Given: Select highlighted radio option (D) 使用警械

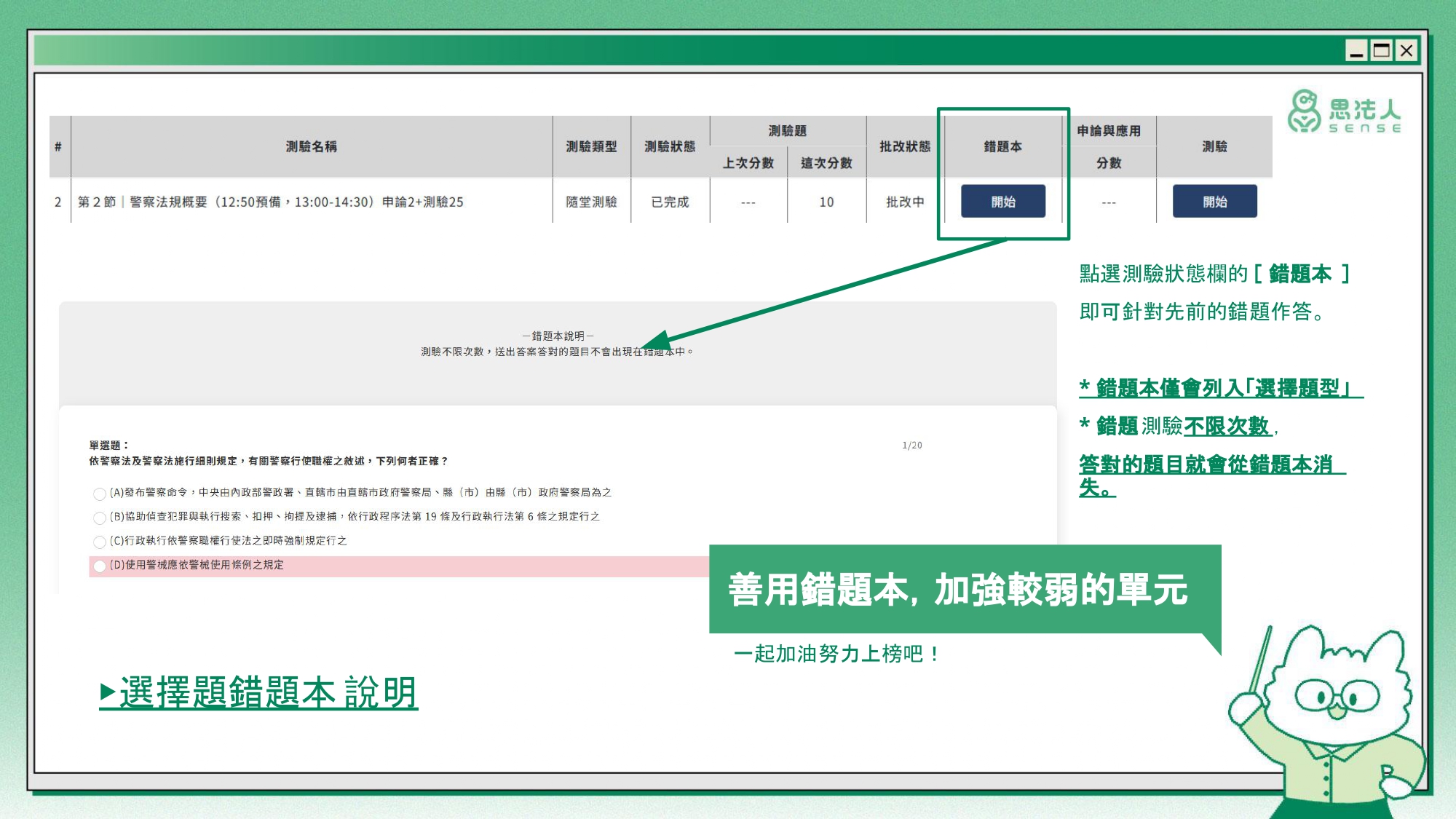Looking at the screenshot, I should [x=100, y=566].
